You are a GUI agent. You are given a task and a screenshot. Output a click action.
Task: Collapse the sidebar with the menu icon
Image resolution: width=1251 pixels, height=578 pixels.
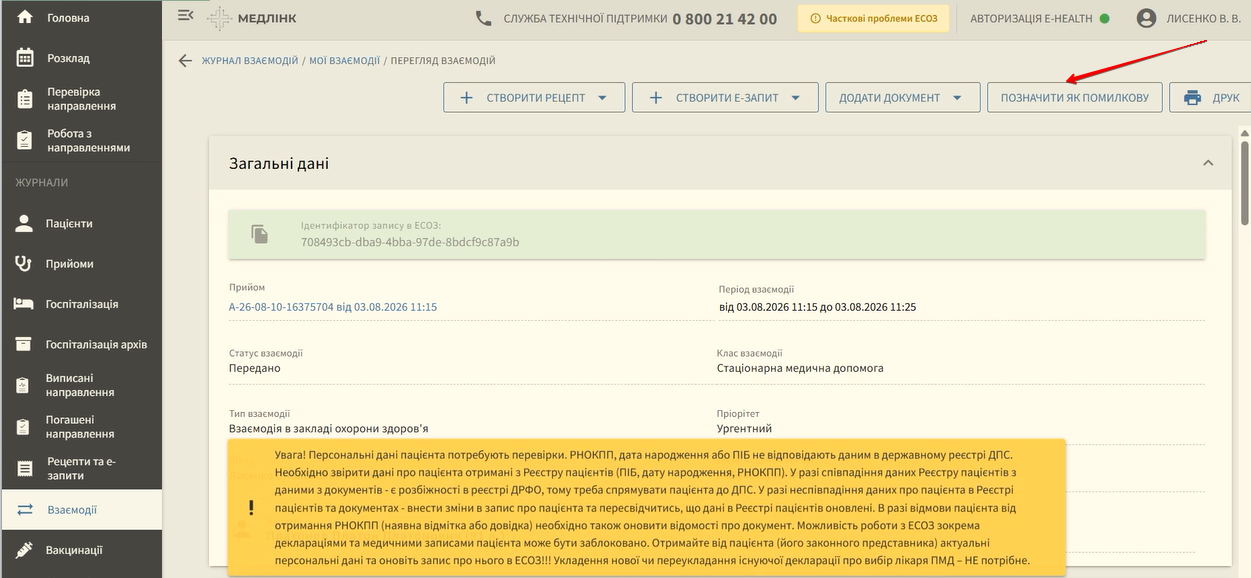(185, 15)
